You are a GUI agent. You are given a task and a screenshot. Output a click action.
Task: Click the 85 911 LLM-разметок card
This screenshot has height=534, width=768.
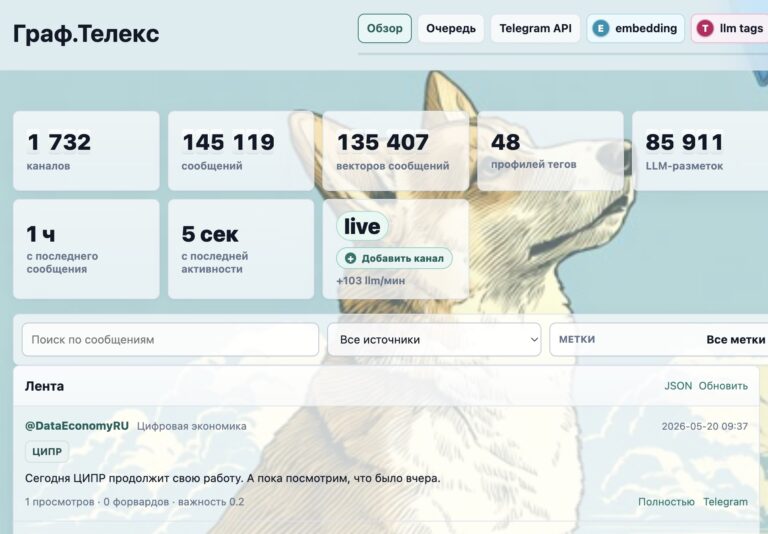(700, 151)
